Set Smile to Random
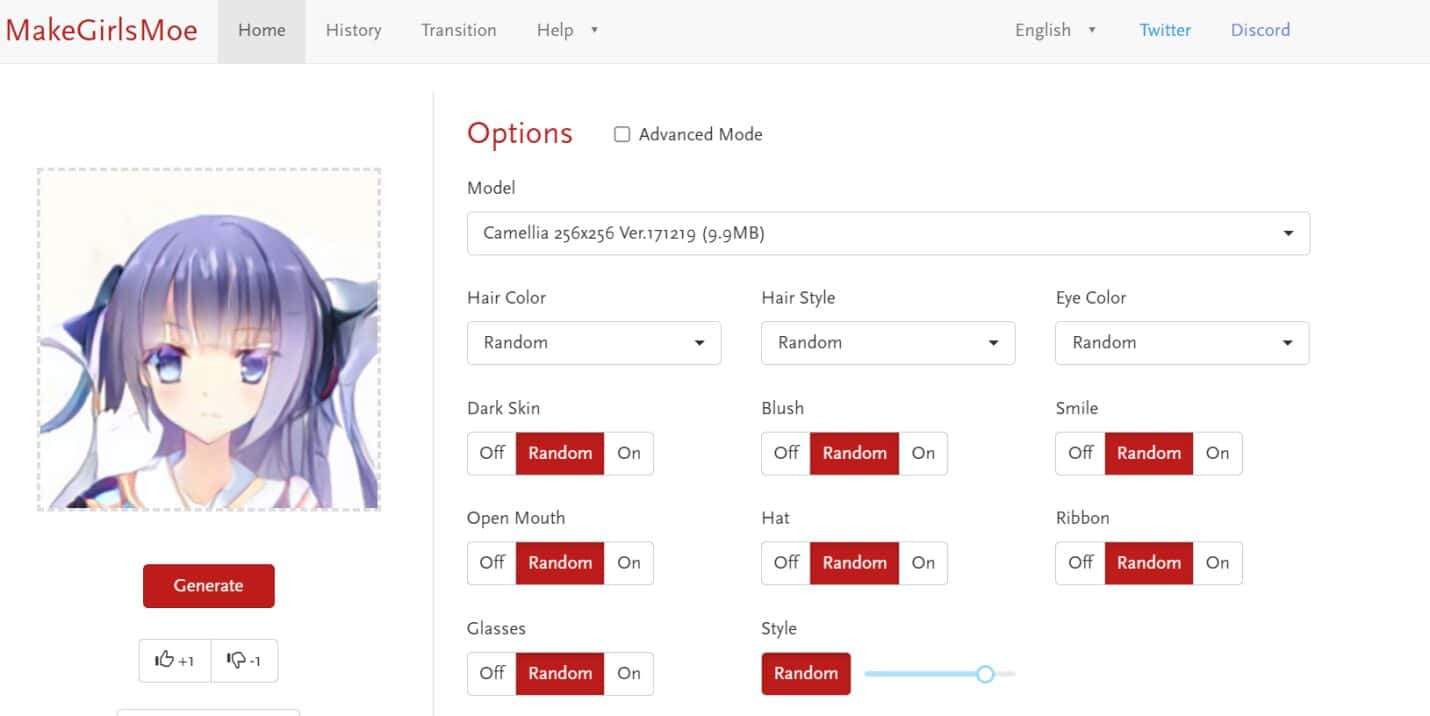 (x=1148, y=453)
